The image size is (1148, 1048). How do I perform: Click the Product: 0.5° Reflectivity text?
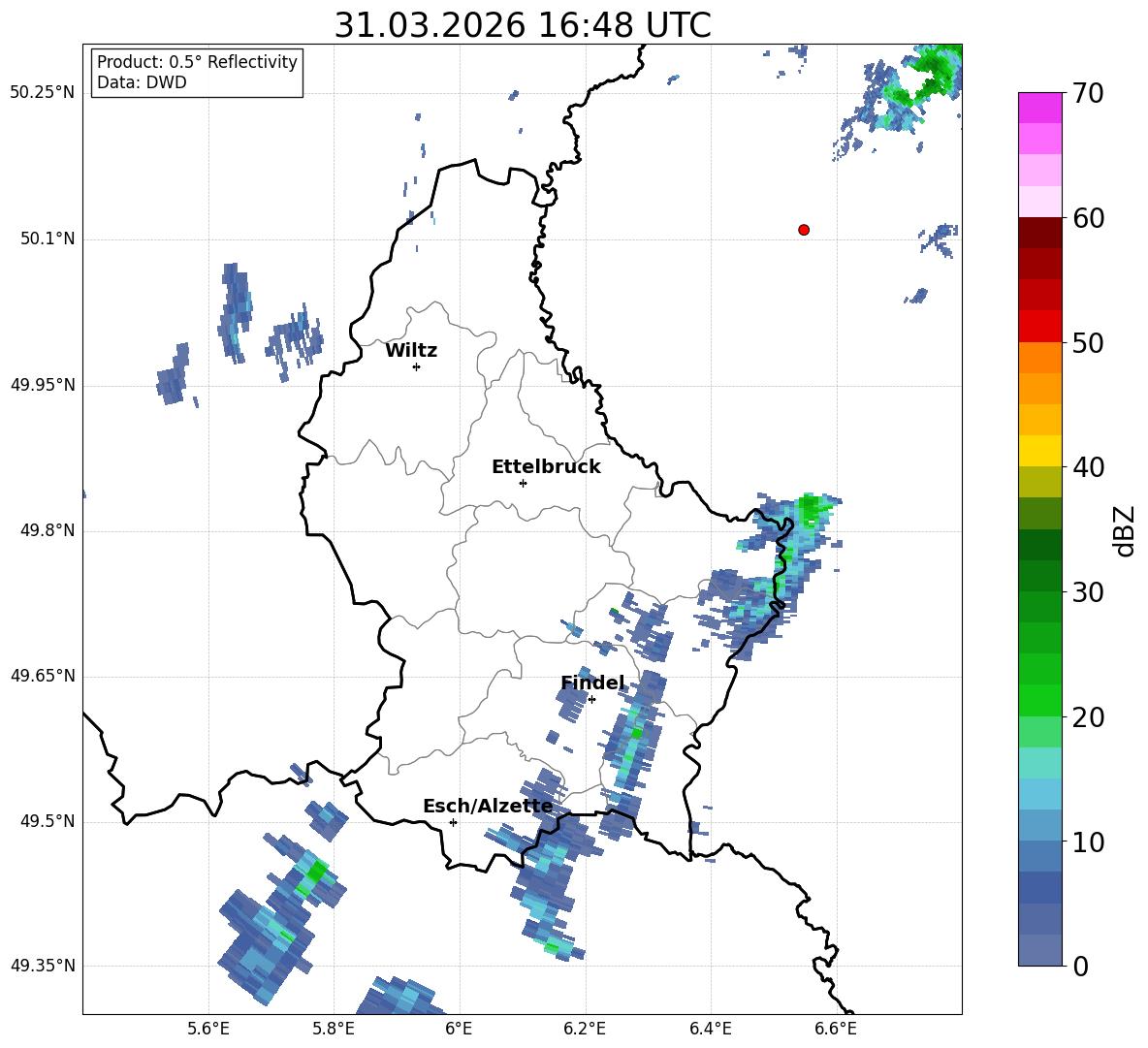click(x=197, y=62)
